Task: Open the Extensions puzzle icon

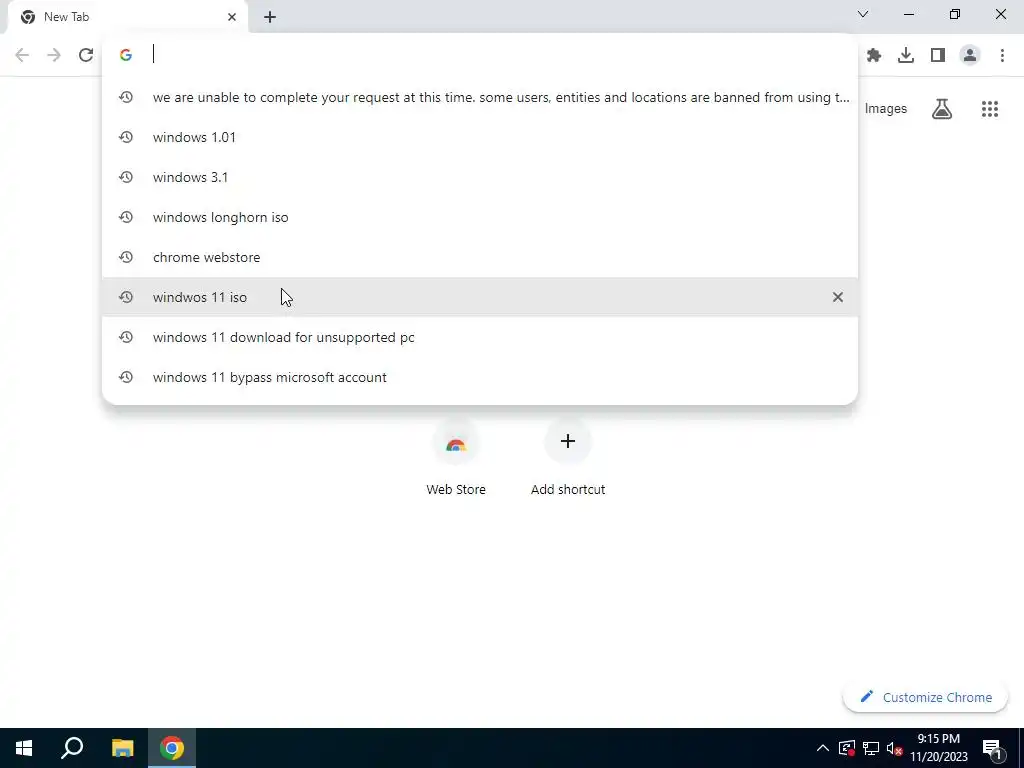Action: [874, 56]
